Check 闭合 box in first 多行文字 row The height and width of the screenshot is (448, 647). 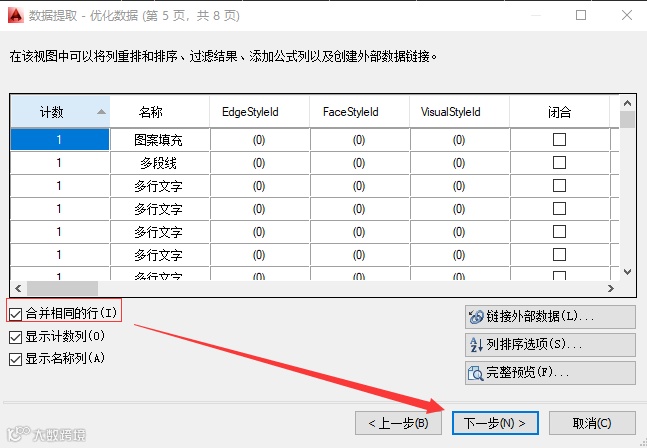pyautogui.click(x=559, y=186)
